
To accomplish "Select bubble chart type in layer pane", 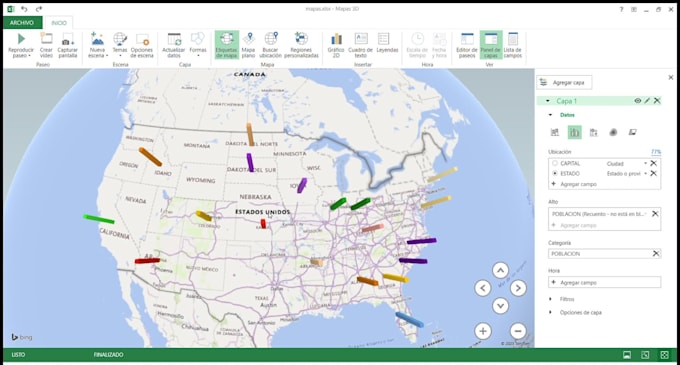I will [594, 132].
